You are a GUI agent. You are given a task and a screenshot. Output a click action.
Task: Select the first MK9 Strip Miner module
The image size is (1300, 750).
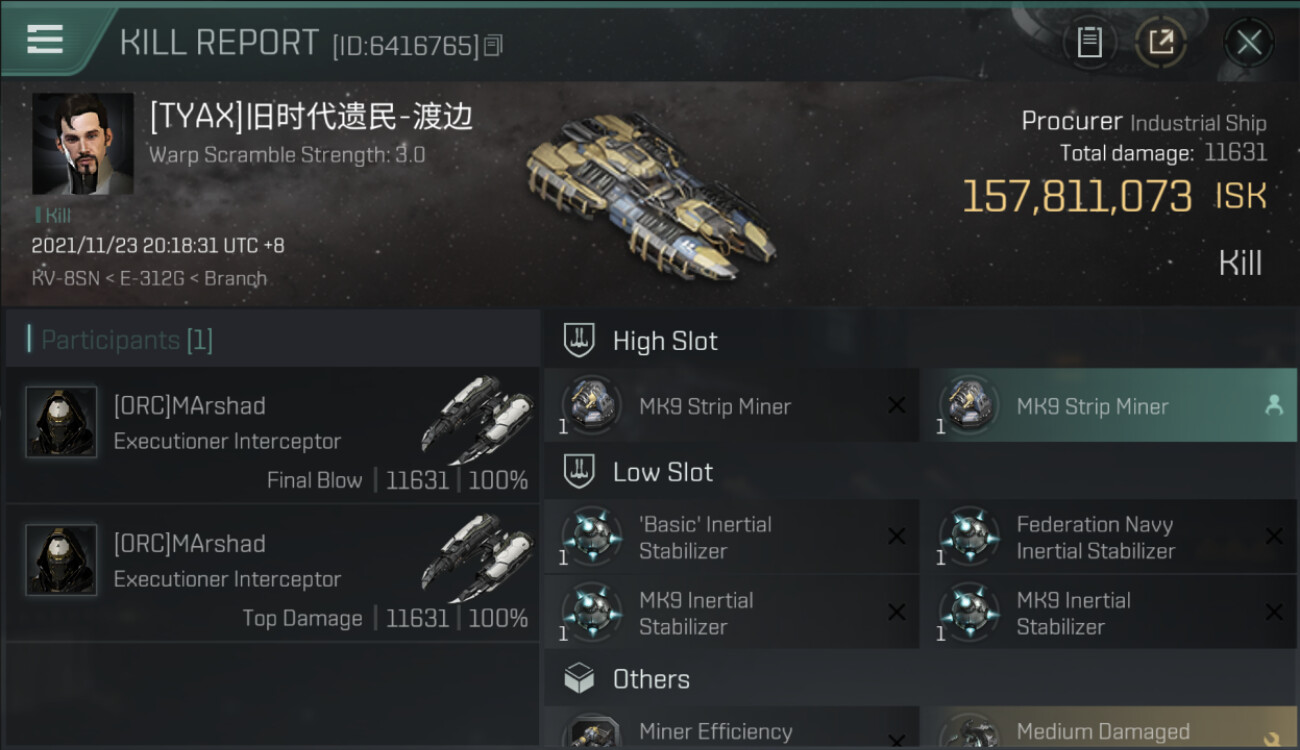[732, 405]
